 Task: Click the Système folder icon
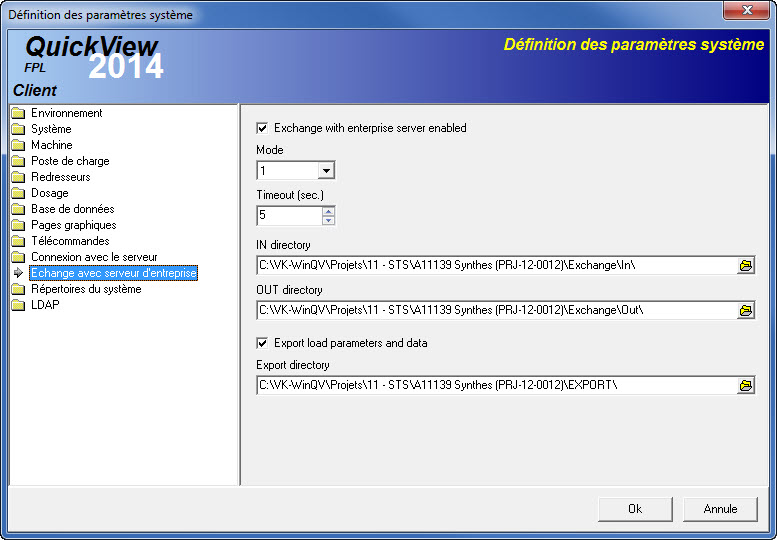[18, 129]
